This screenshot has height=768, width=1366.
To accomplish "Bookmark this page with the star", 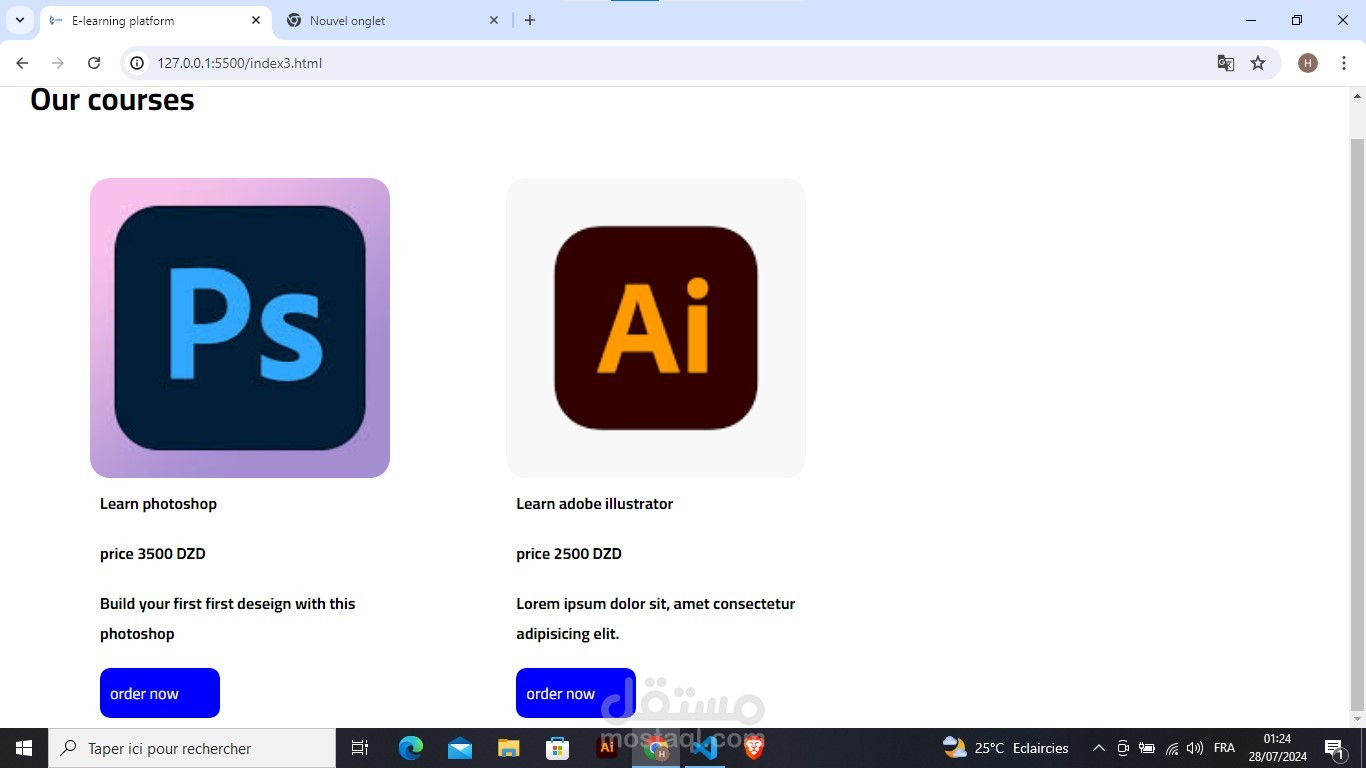I will pos(1258,63).
